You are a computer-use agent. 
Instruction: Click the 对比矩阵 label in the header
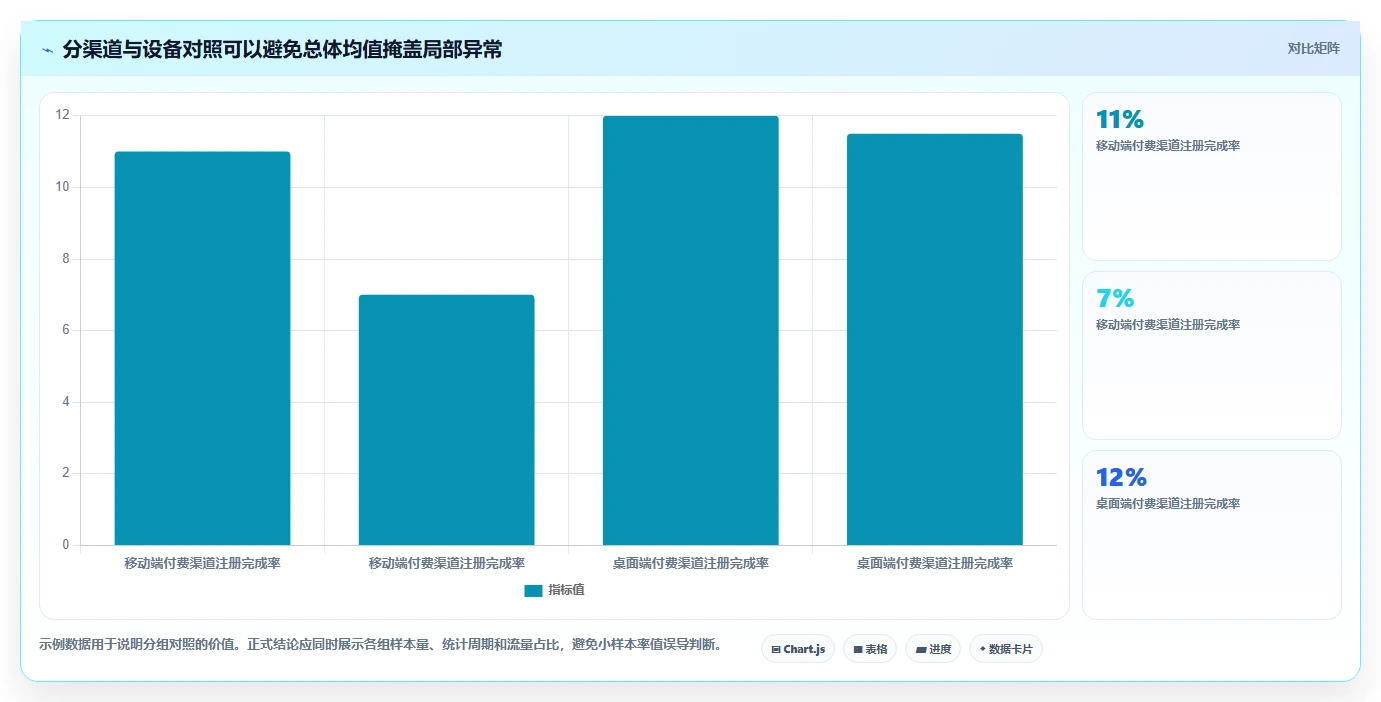coord(1313,48)
